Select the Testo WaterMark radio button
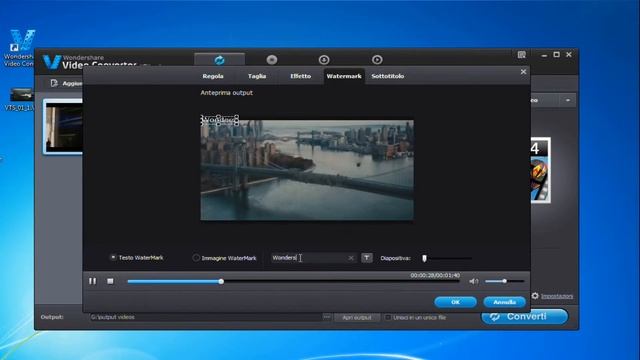Viewport: 640px width, 360px height. click(113, 258)
